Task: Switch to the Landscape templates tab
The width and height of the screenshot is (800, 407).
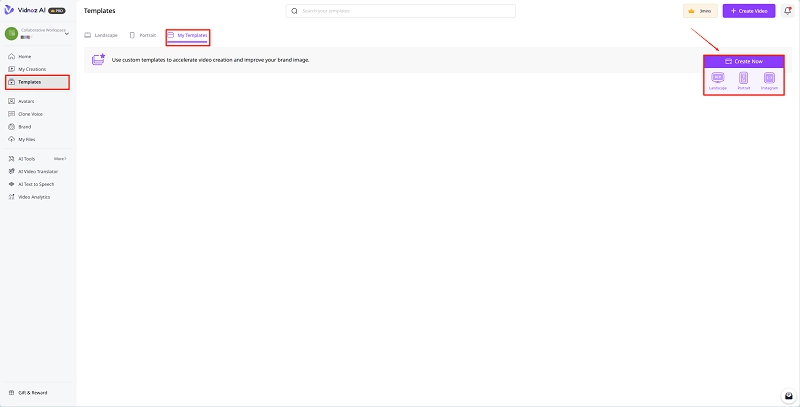Action: point(100,35)
